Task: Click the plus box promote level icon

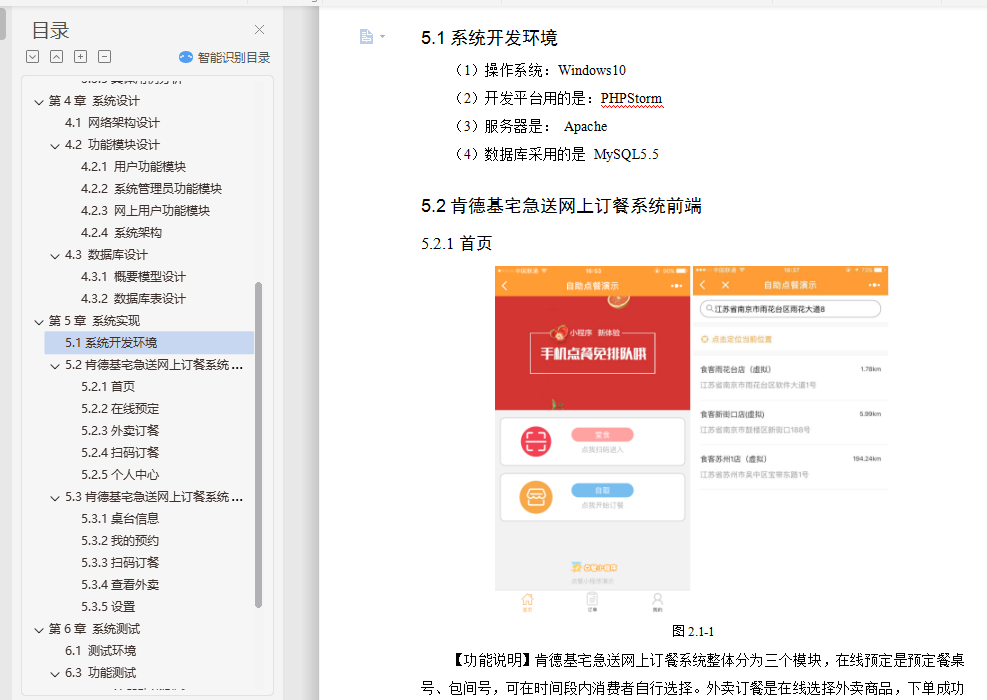Action: coord(81,57)
